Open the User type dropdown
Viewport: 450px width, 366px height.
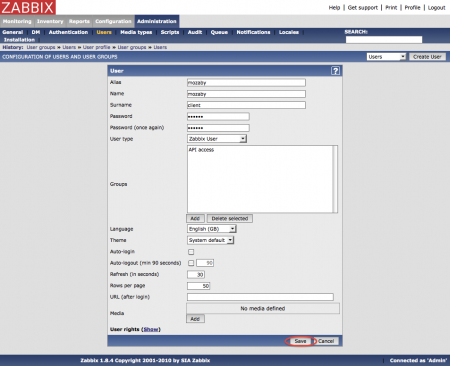click(x=217, y=139)
